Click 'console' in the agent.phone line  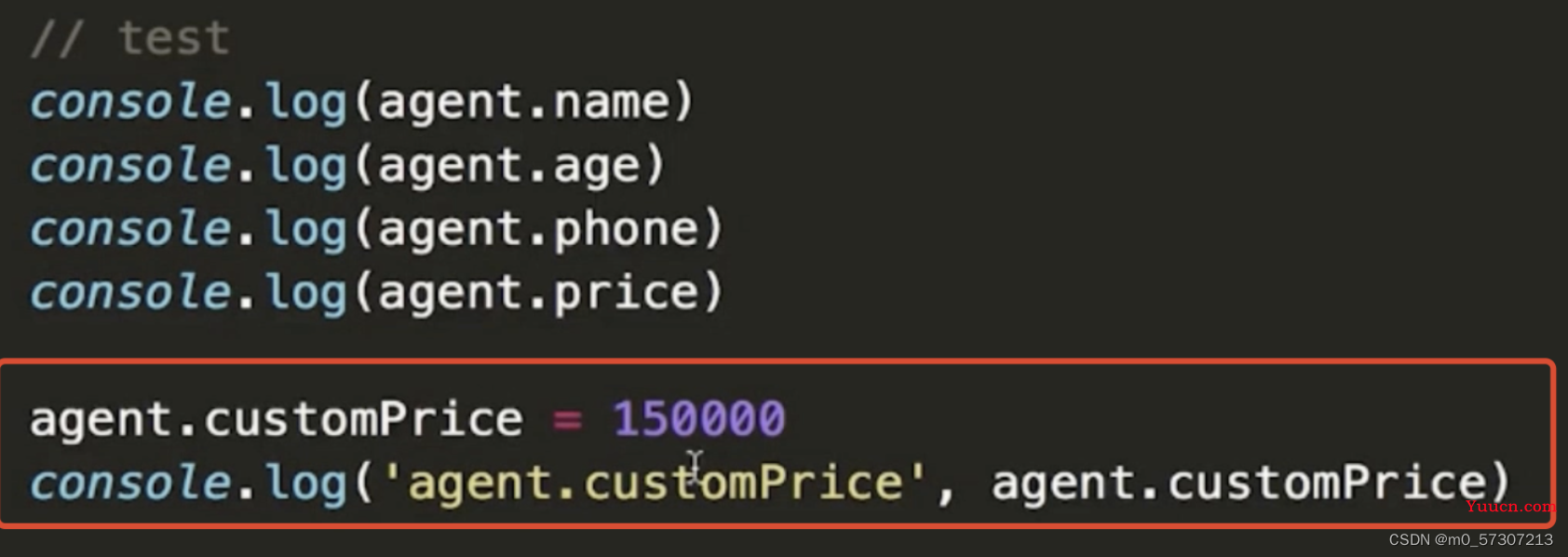(130, 229)
